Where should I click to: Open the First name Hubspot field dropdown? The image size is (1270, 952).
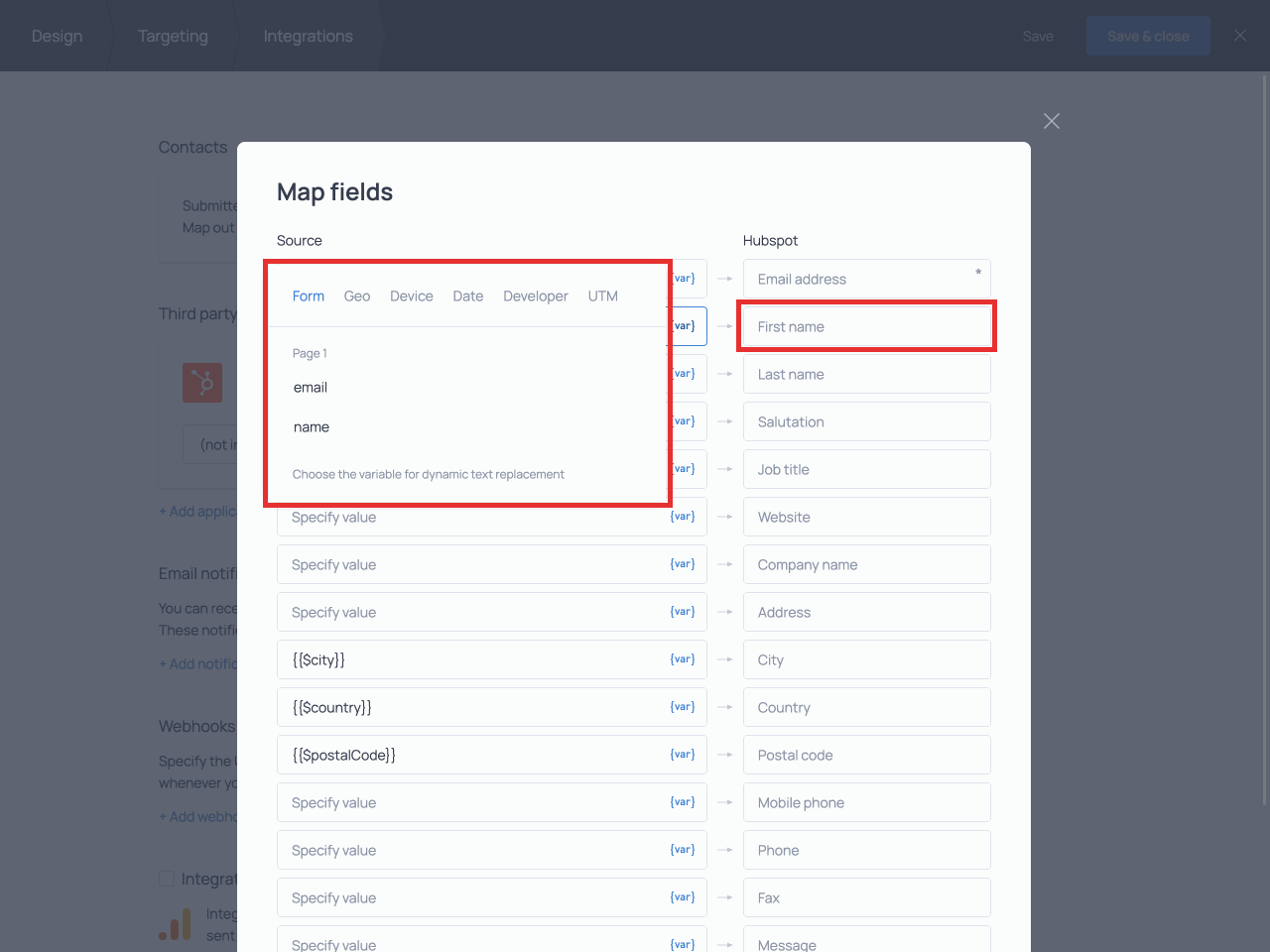pos(866,326)
